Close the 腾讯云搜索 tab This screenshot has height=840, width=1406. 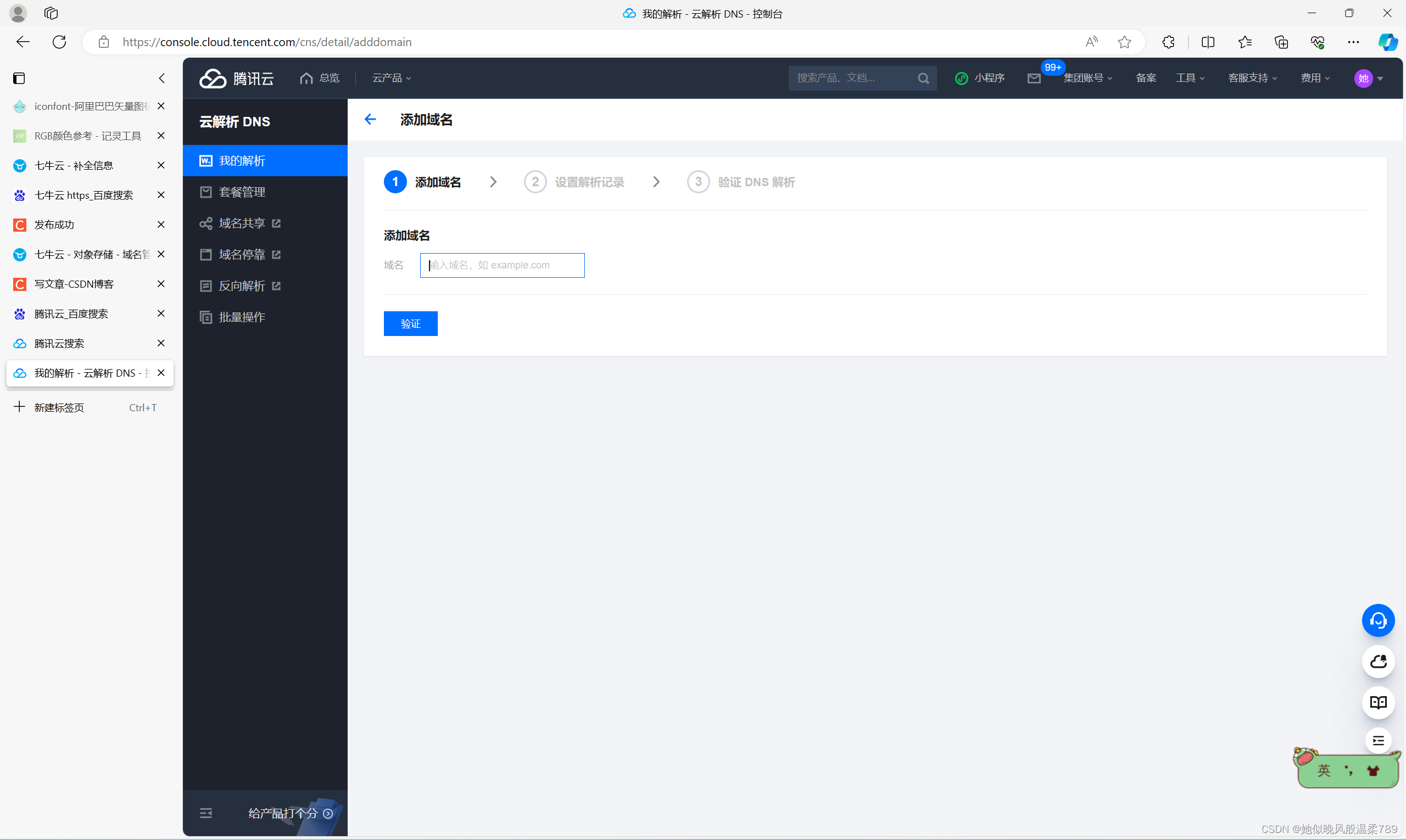tap(161, 343)
